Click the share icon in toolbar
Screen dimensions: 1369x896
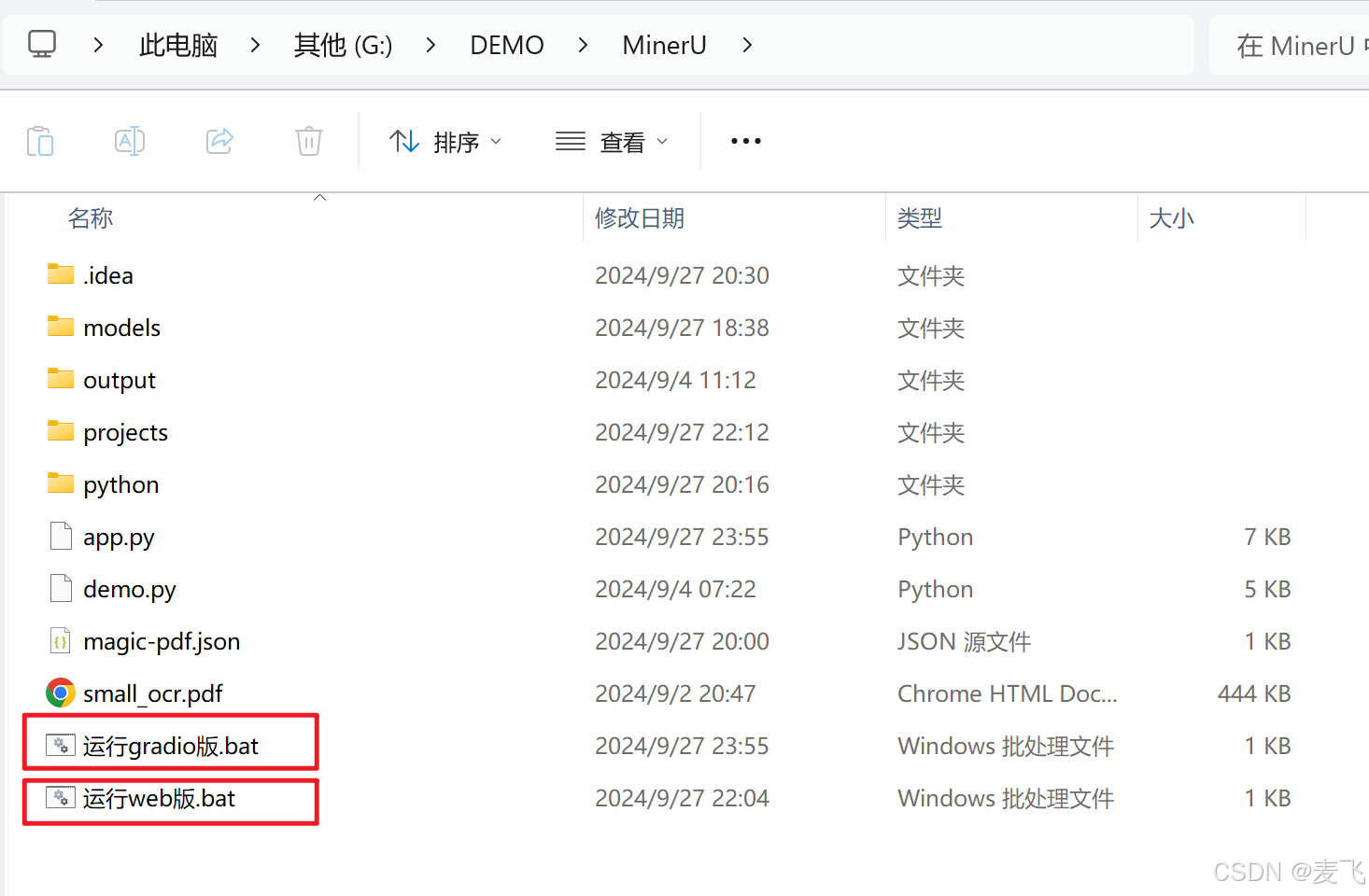click(x=219, y=141)
